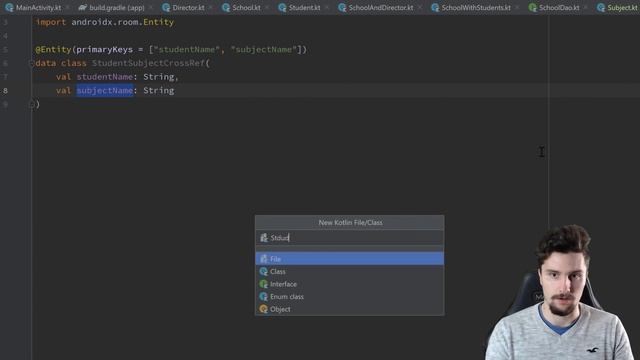Close the SchoolWithStudents.kt tab
The width and height of the screenshot is (640, 360).
tap(516, 7)
